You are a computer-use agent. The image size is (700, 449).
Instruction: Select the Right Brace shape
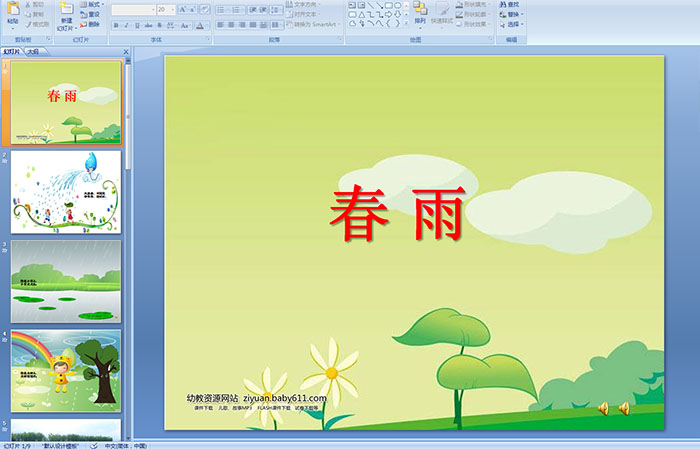[x=397, y=24]
